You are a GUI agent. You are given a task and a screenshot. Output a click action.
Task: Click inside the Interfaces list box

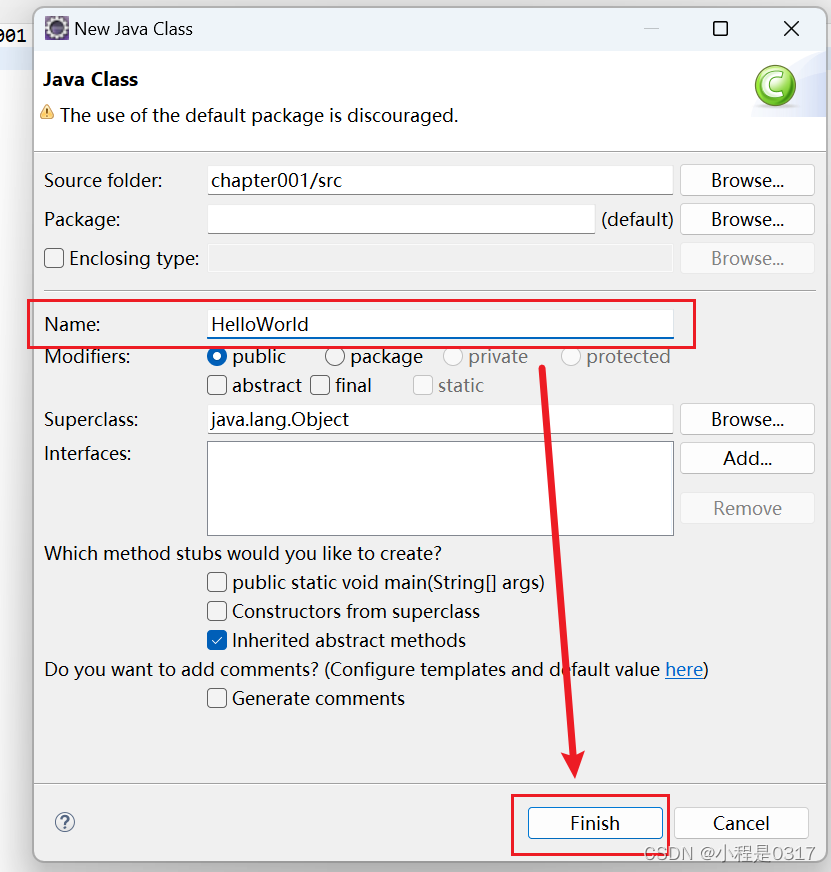[x=440, y=488]
